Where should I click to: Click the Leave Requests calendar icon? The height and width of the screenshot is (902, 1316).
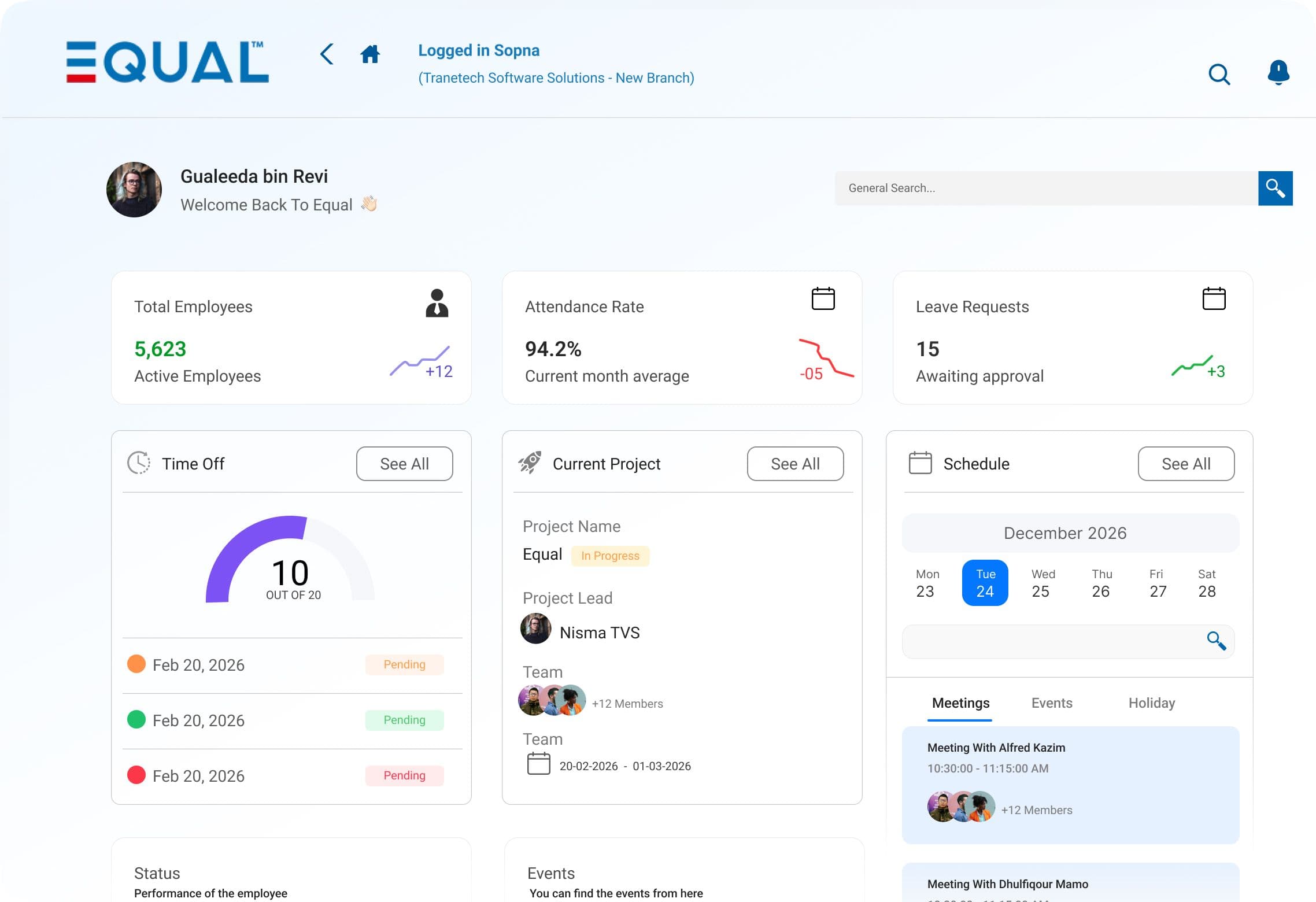pyautogui.click(x=1214, y=298)
